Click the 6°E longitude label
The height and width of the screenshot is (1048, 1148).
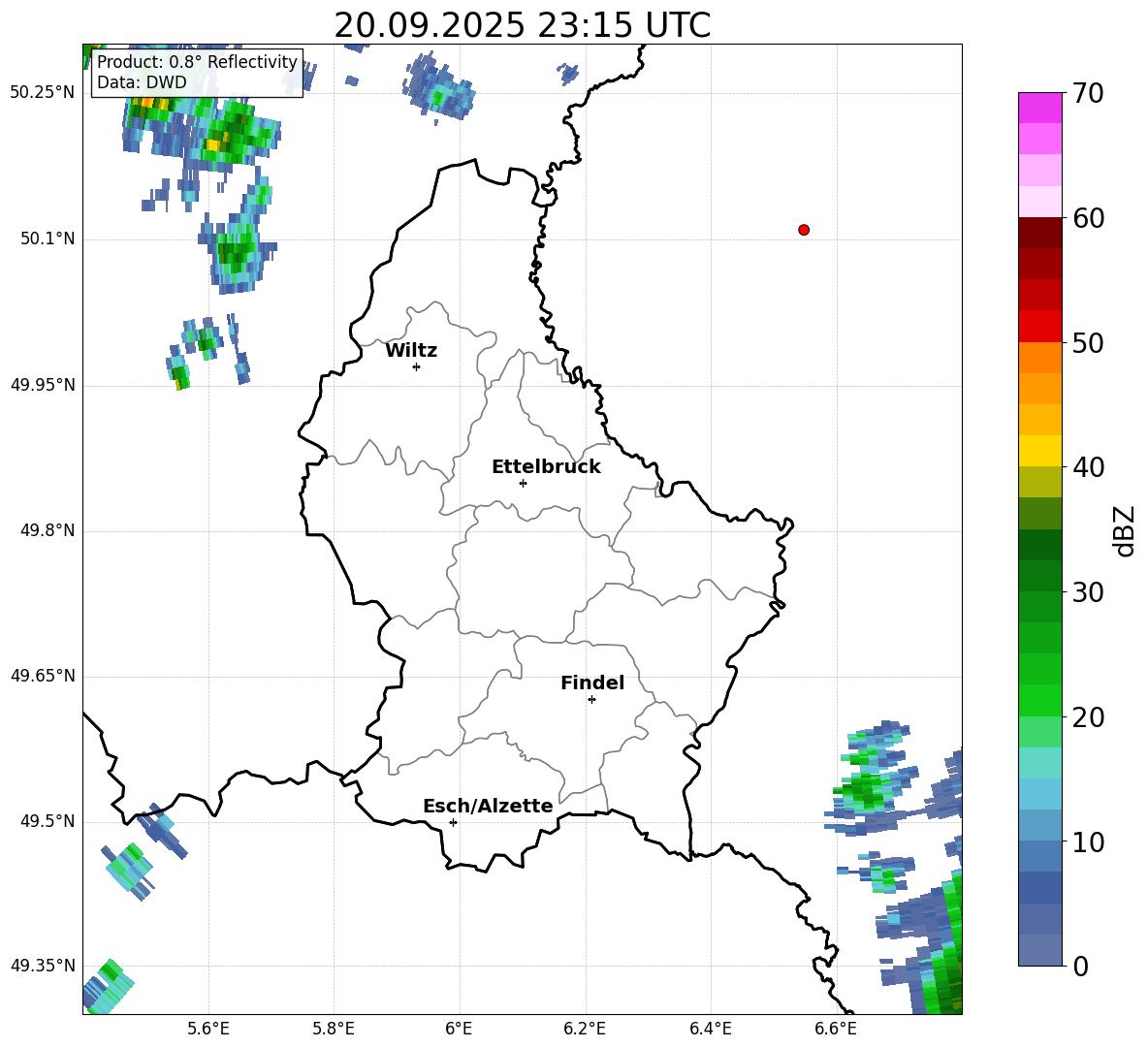[459, 1029]
